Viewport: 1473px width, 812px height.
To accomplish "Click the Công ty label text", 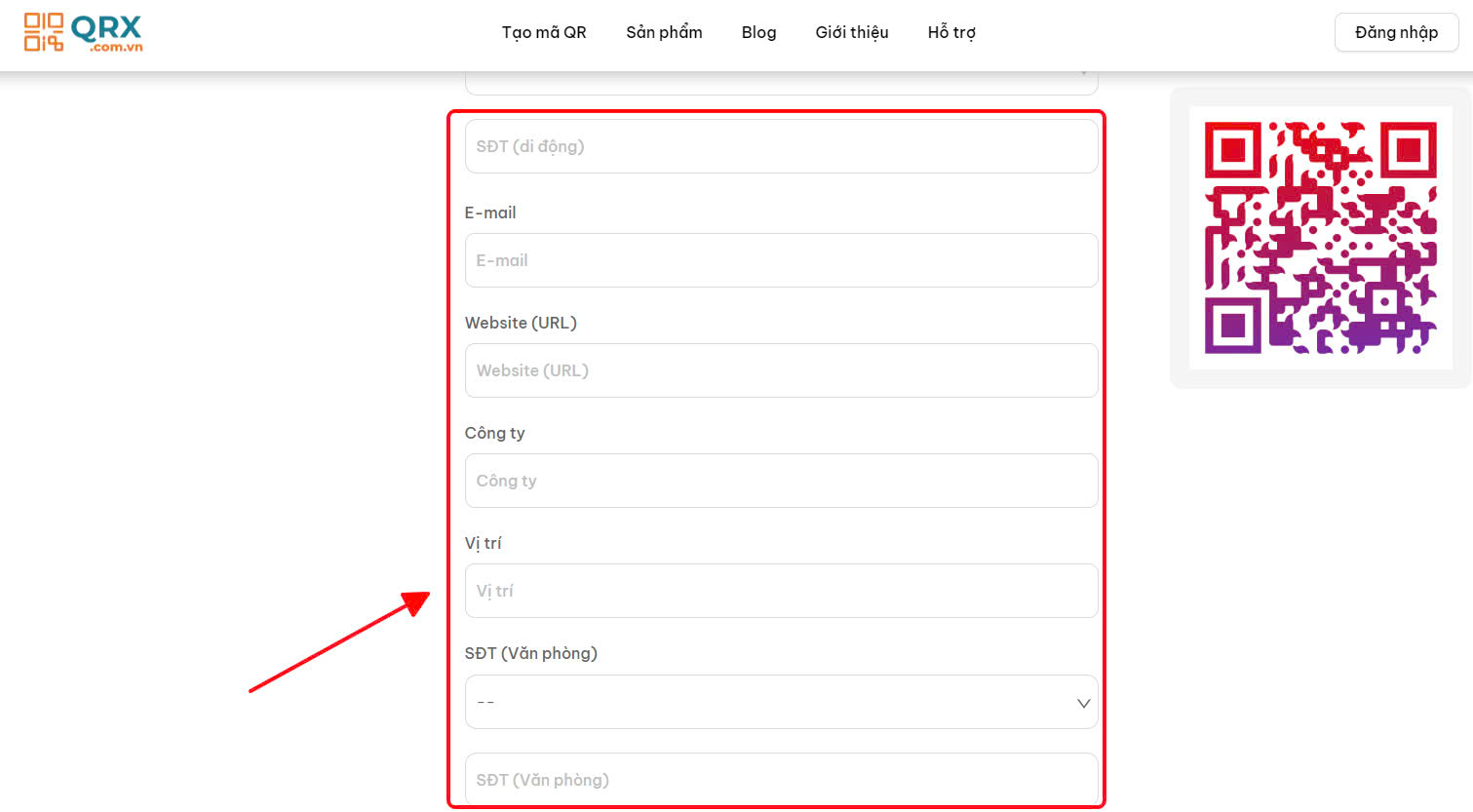I will click(494, 433).
